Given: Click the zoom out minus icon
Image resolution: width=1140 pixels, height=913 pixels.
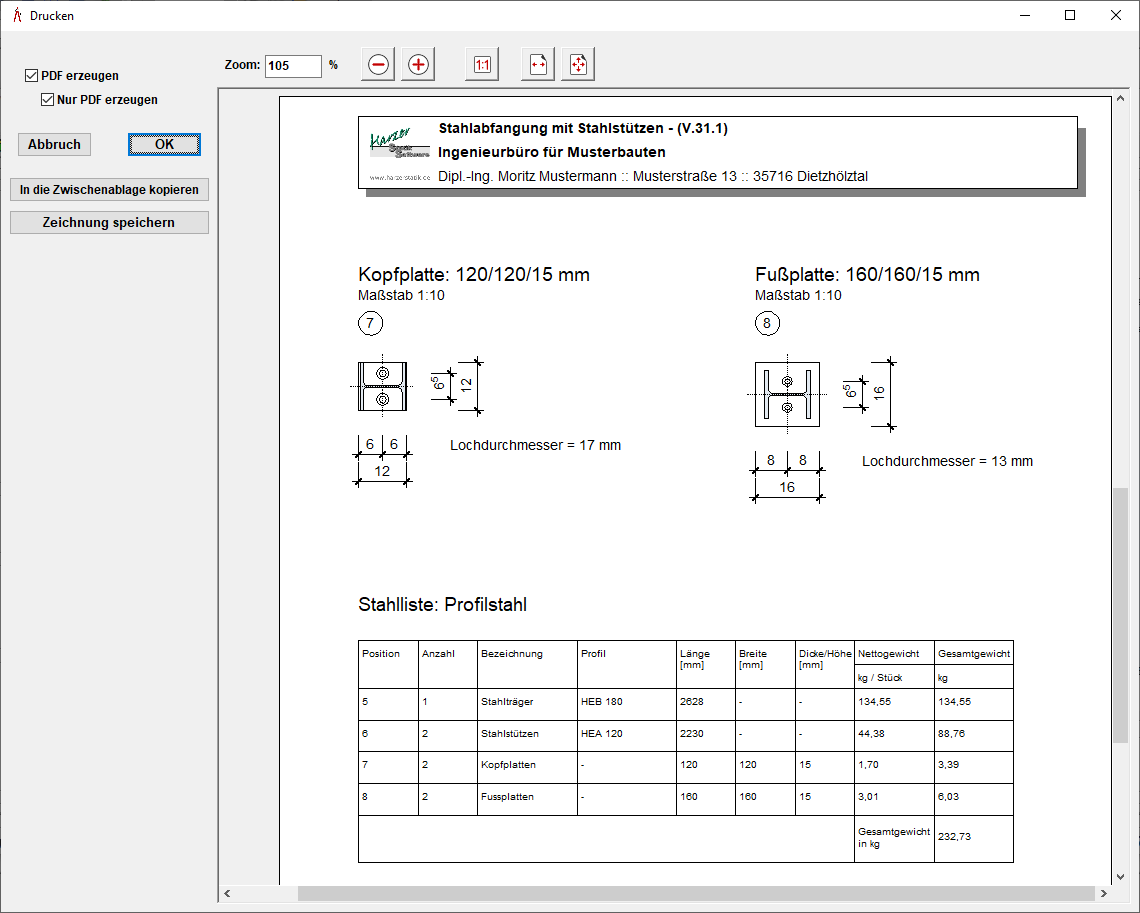Looking at the screenshot, I should point(378,65).
